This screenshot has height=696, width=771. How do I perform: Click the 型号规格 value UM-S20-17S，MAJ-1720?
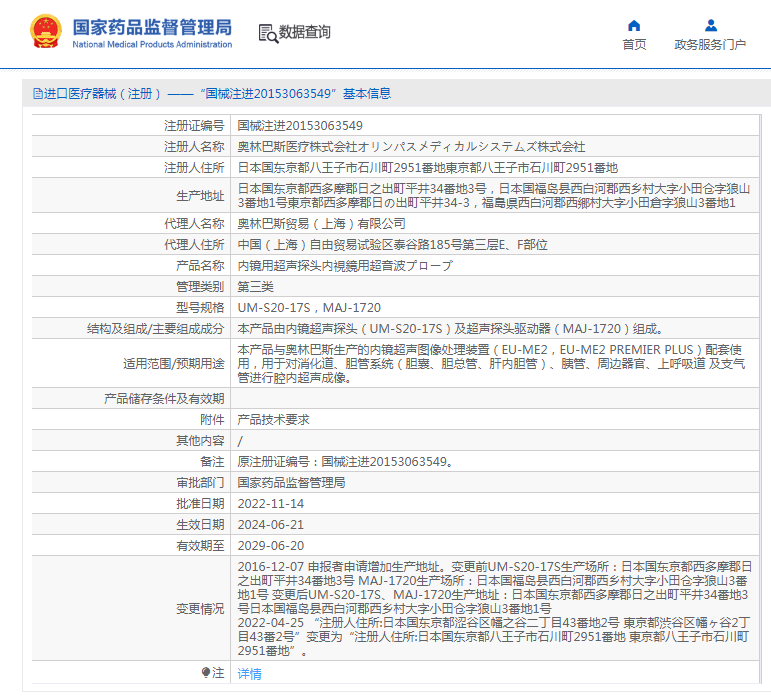click(x=309, y=308)
